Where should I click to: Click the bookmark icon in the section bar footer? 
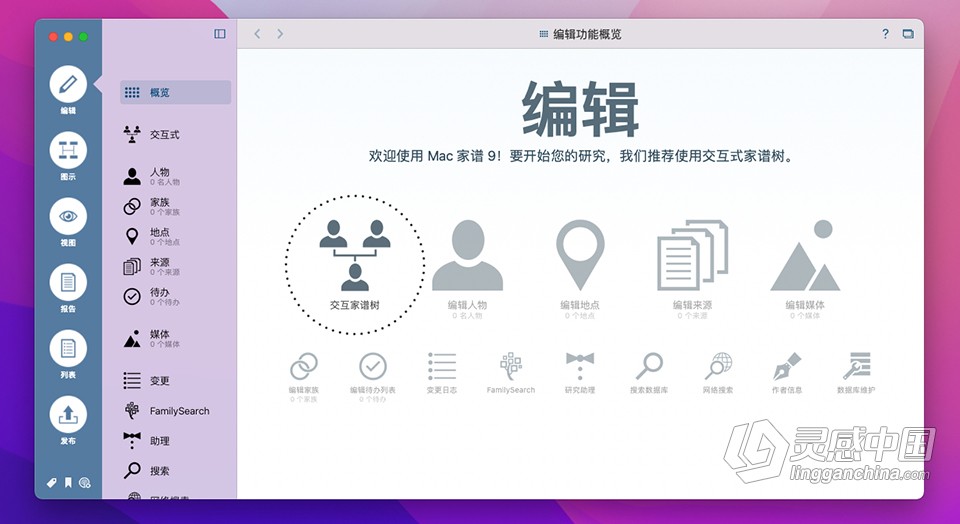pyautogui.click(x=68, y=483)
